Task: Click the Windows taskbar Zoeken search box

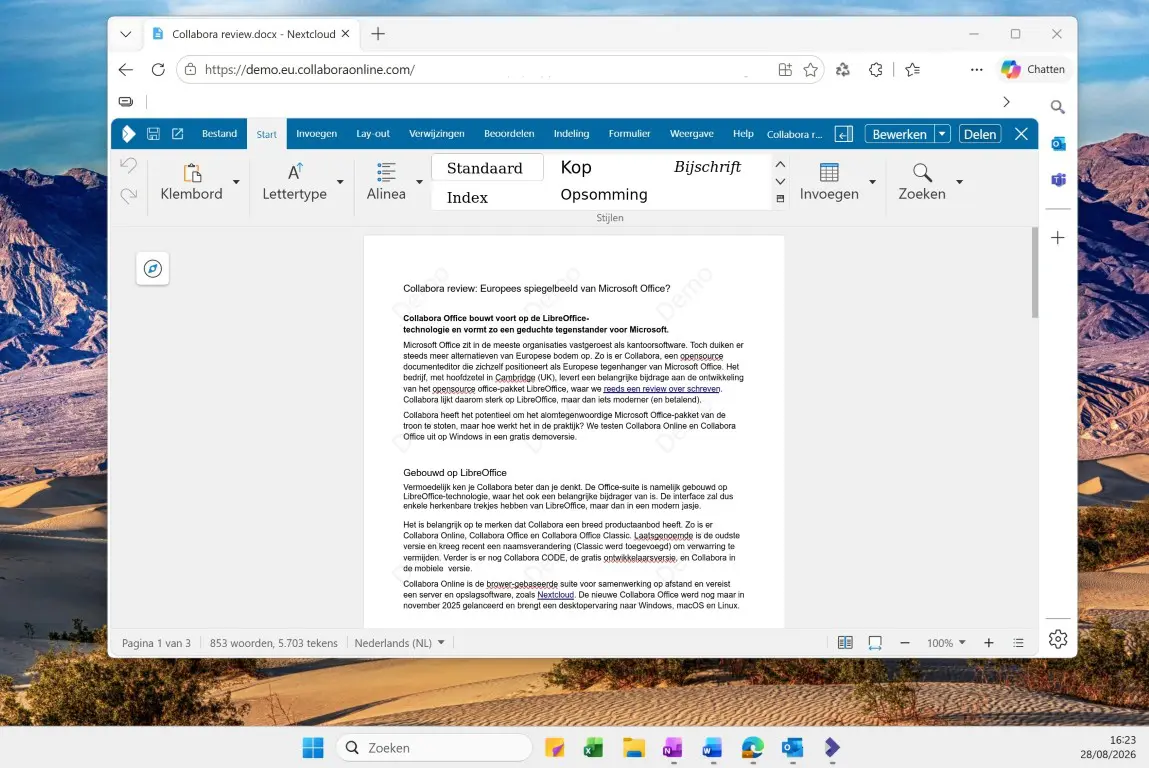Action: [x=435, y=747]
